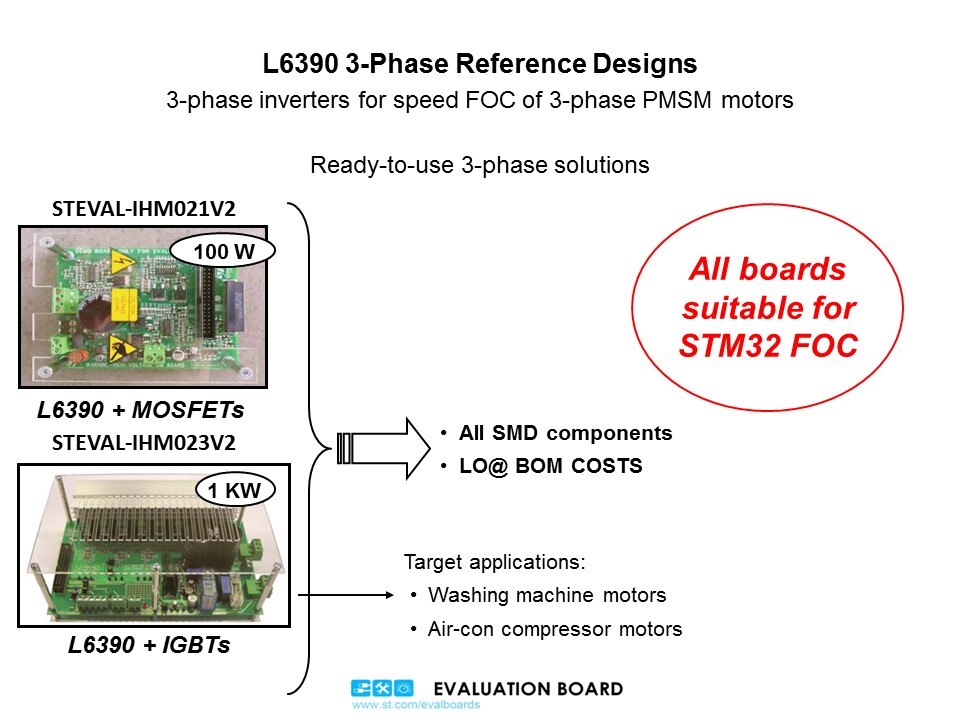Click the red oval STM32 FOC callout
Screen dimensions: 960x720
click(x=767, y=309)
